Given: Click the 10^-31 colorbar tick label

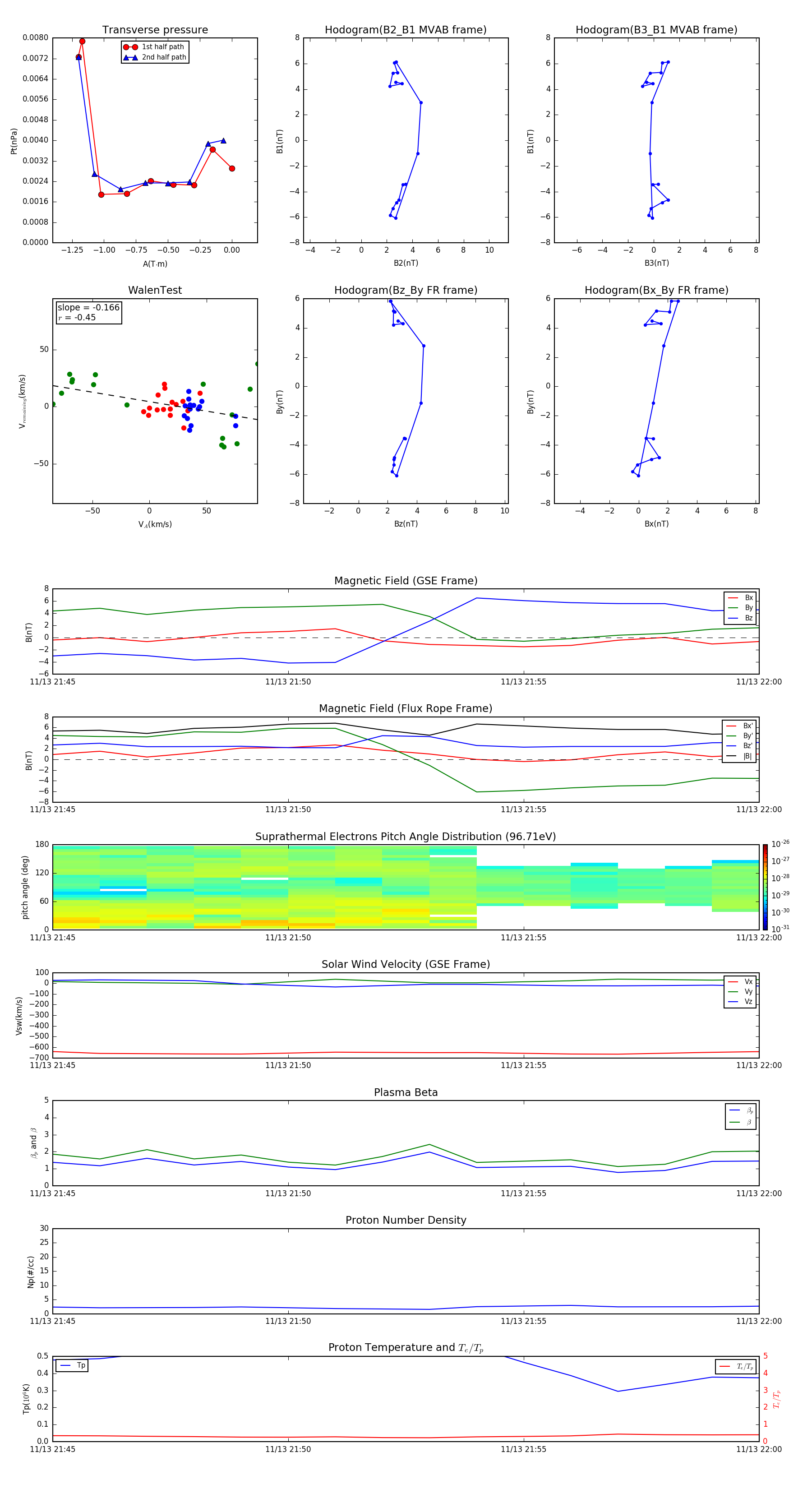Looking at the screenshot, I should click(780, 929).
